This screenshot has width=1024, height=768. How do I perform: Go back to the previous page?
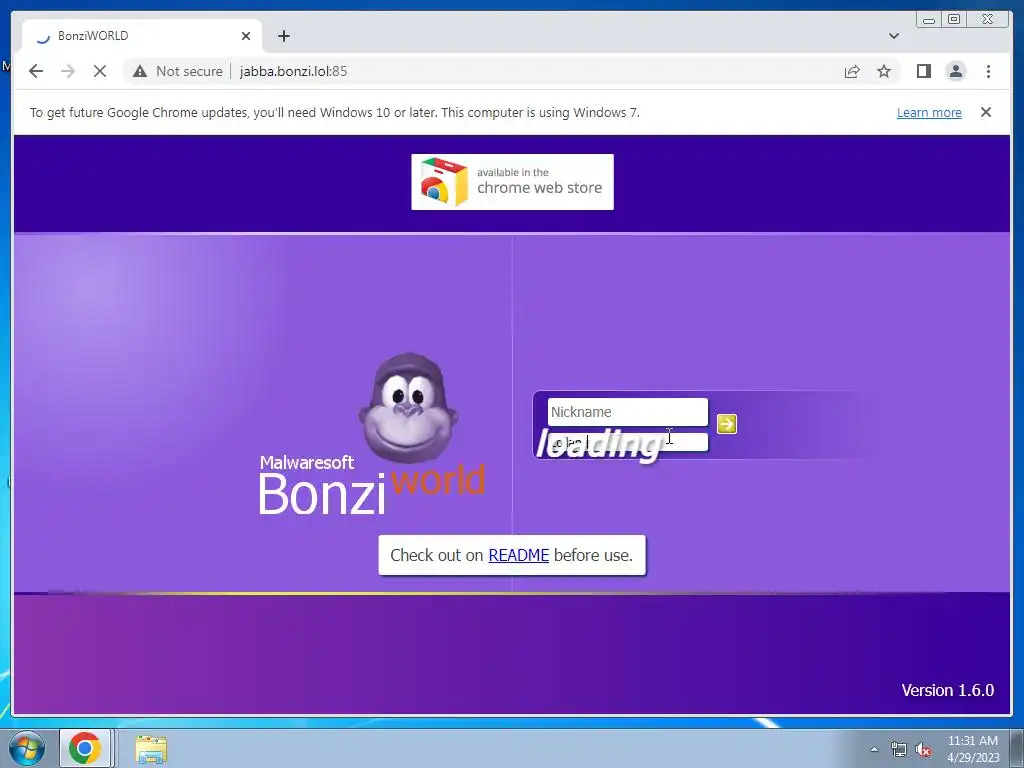[36, 71]
